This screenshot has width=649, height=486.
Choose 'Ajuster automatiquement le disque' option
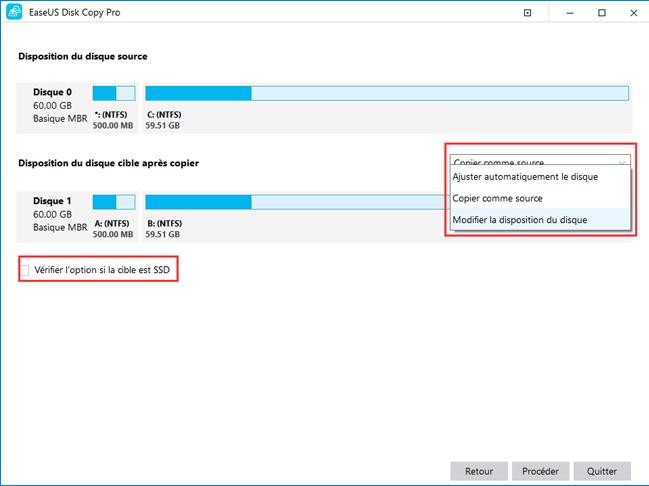[540, 177]
